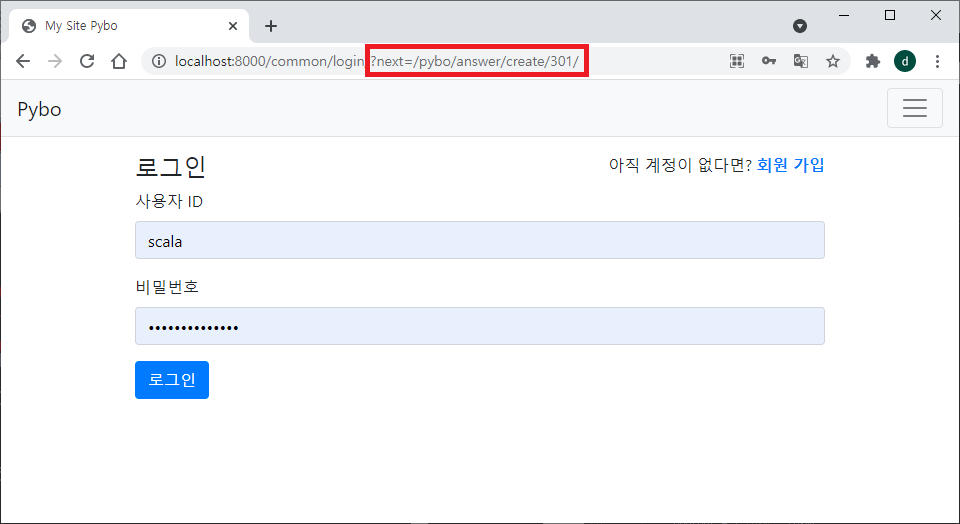Focus the 비밀번호 password field
The image size is (960, 524).
tap(479, 326)
